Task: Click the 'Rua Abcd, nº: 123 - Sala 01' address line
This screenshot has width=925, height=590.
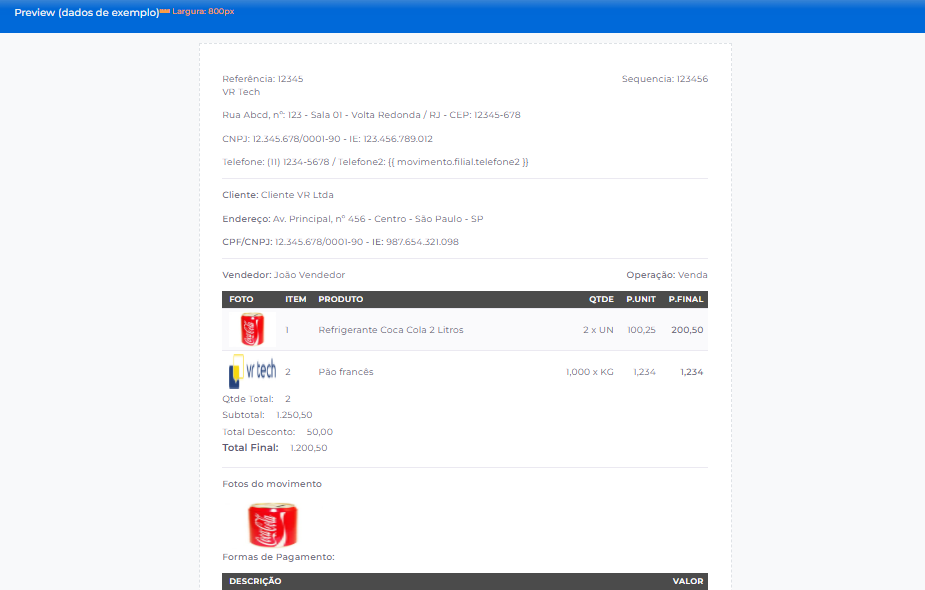Action: coord(371,115)
